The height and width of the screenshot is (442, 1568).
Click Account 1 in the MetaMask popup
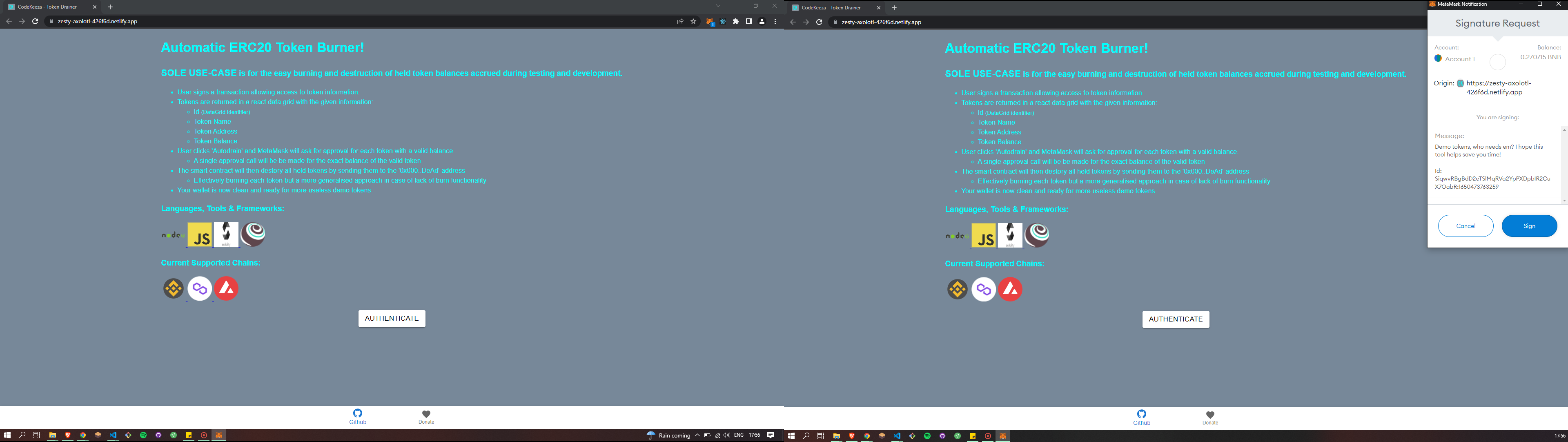[1459, 59]
